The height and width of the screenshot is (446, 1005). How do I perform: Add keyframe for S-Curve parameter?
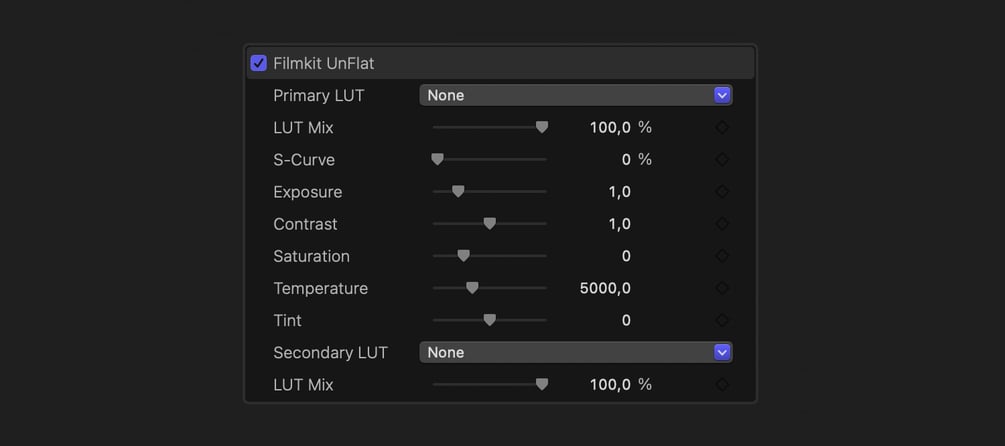(722, 160)
